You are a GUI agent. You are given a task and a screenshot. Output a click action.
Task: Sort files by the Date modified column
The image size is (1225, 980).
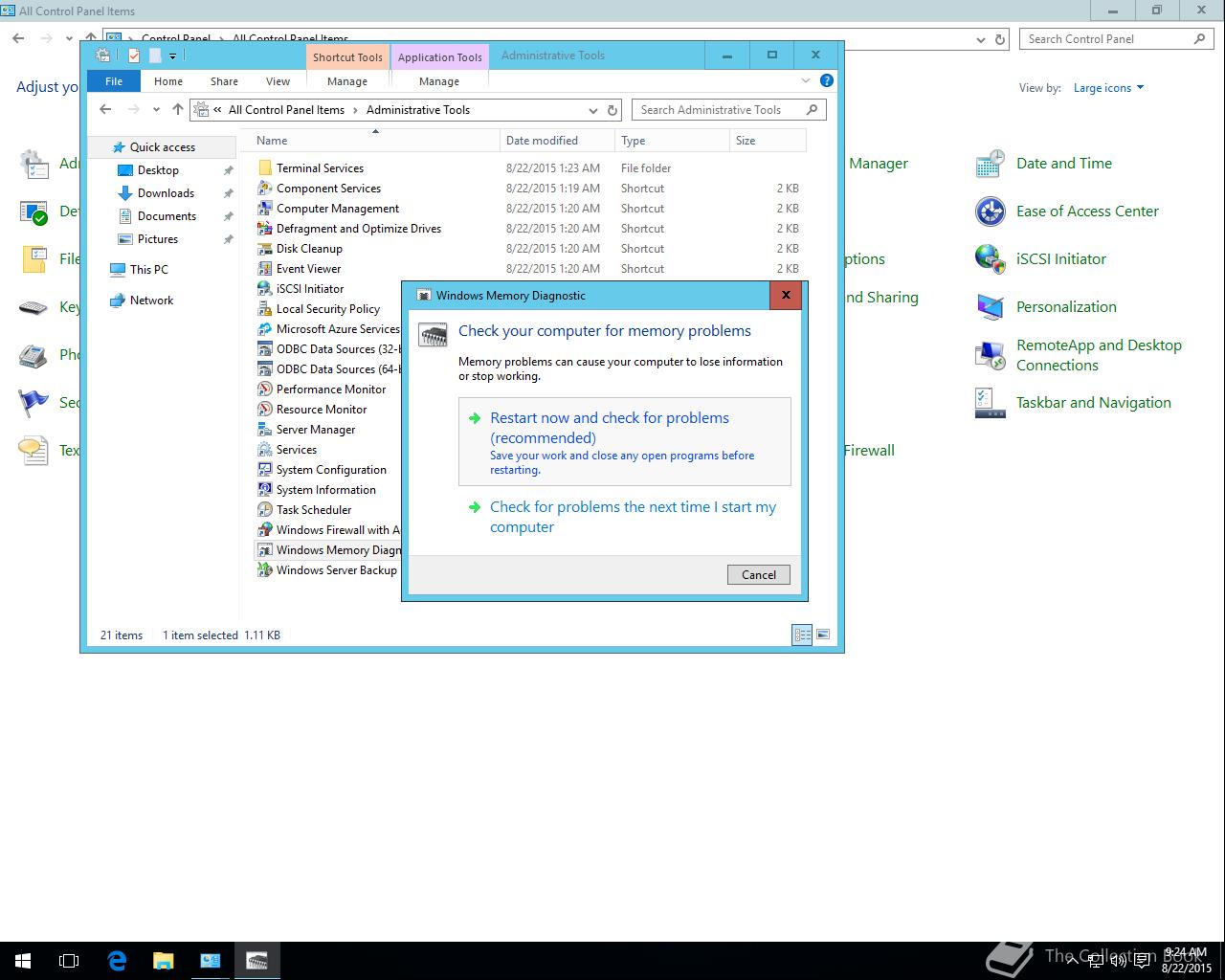coord(557,141)
